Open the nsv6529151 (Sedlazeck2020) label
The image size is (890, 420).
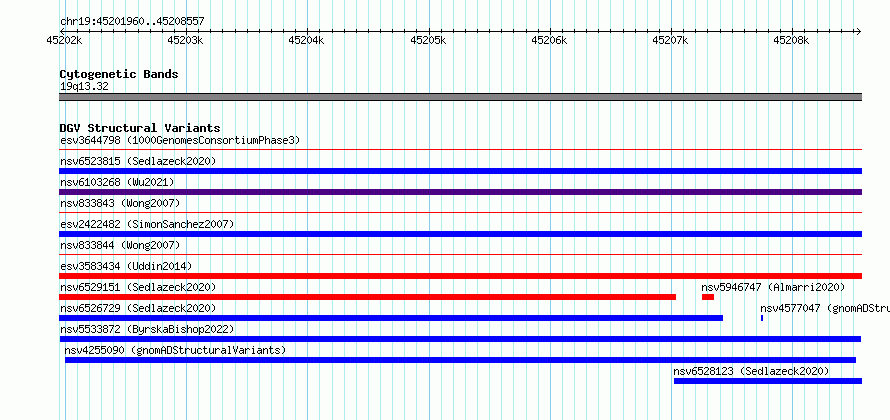138,287
